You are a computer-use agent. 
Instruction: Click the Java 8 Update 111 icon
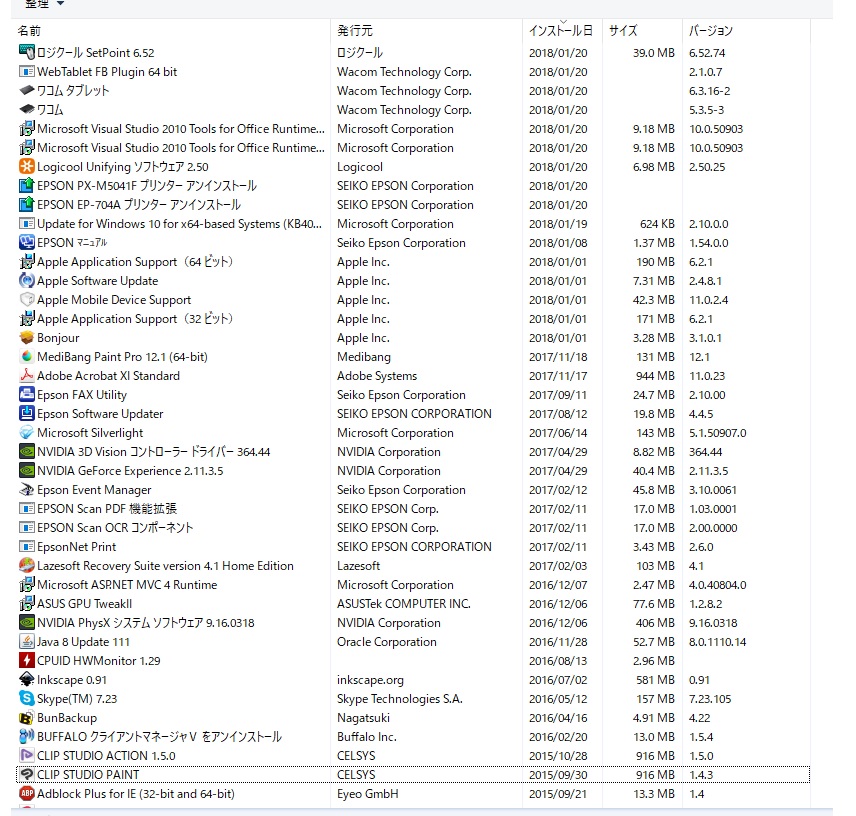coord(27,641)
